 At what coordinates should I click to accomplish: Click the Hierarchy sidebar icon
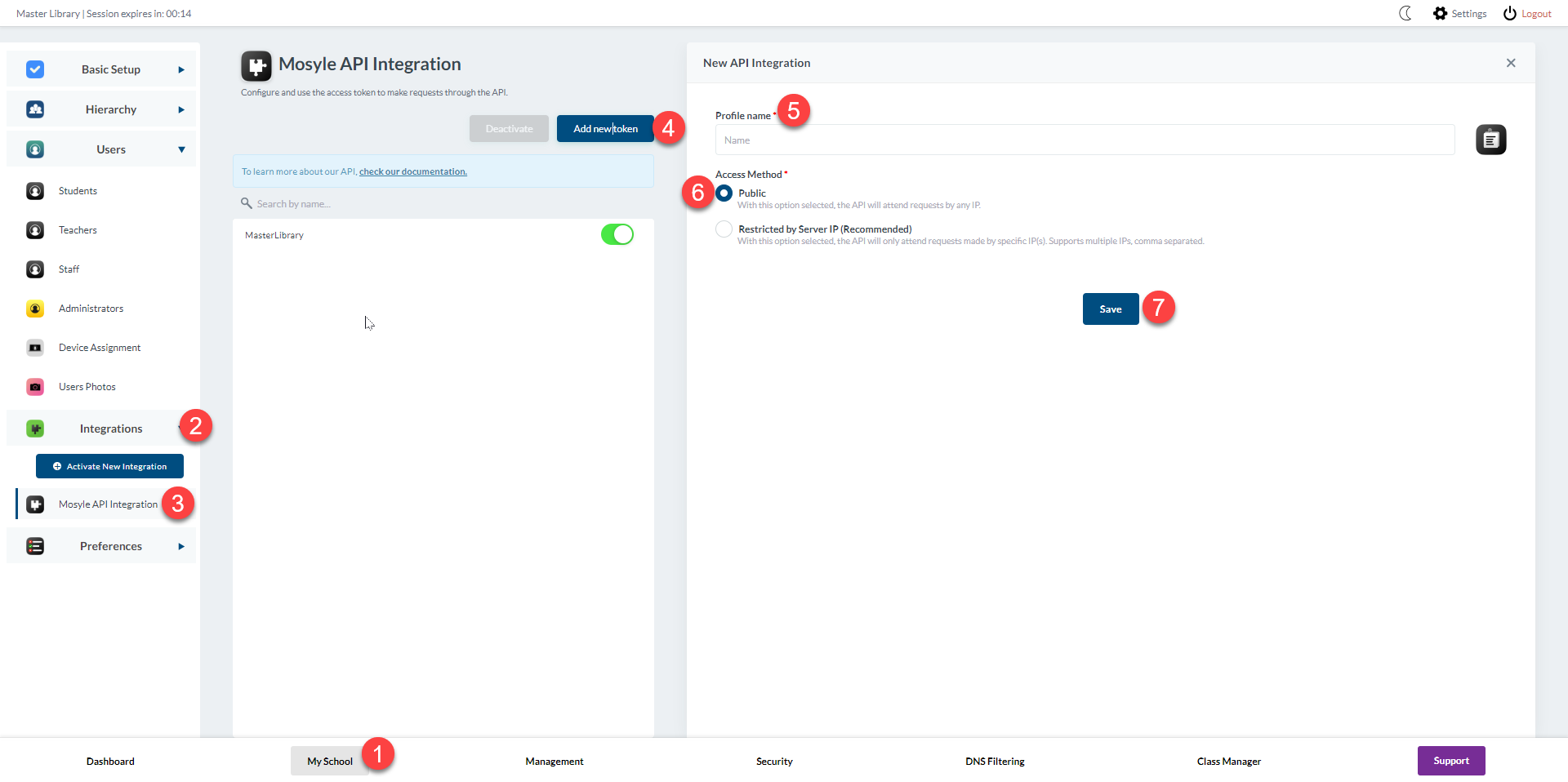pos(35,109)
